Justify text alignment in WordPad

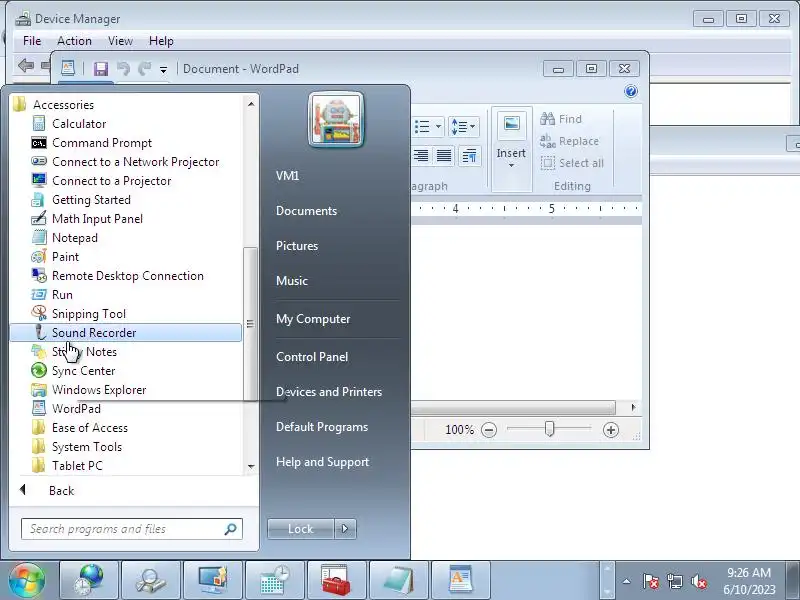444,156
